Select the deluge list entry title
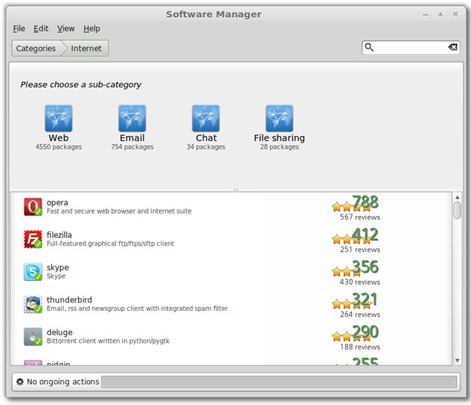 pyautogui.click(x=60, y=332)
